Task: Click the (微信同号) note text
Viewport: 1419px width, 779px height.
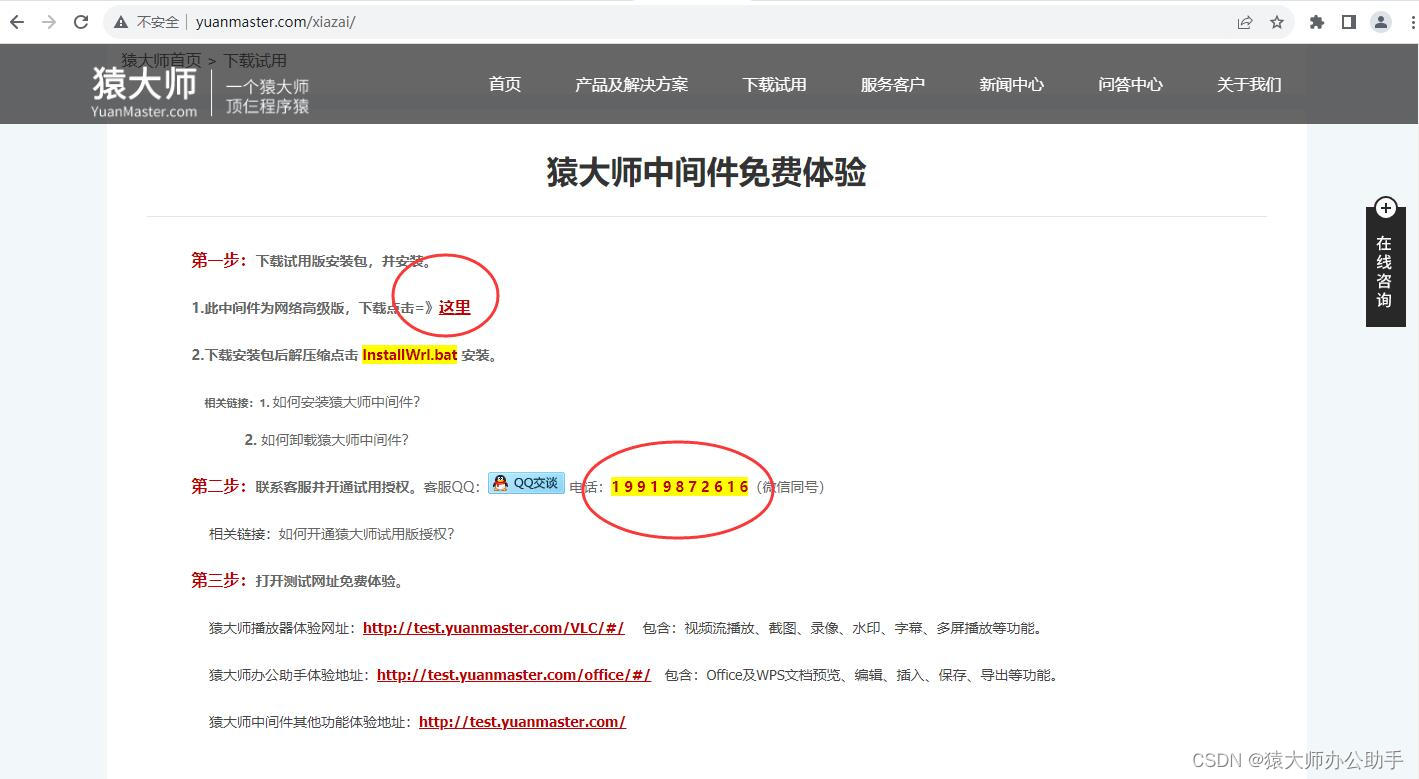Action: 790,487
